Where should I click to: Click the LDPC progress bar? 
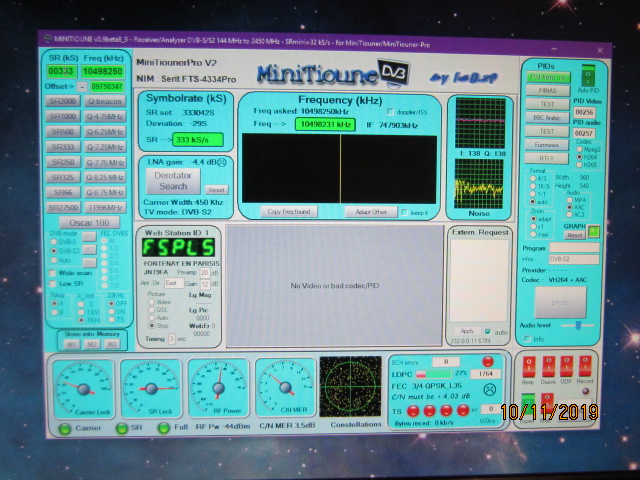(433, 374)
